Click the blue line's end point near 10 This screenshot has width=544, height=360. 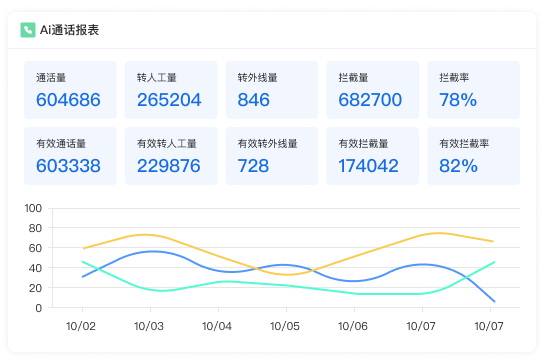(x=494, y=301)
